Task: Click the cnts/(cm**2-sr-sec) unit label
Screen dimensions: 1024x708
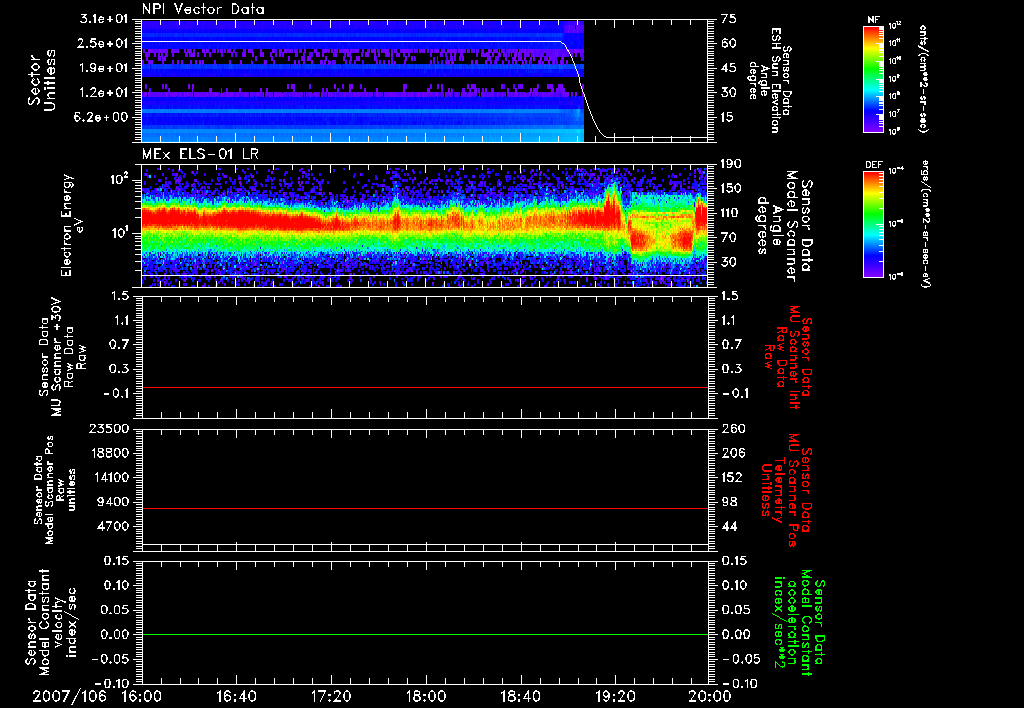Action: click(x=923, y=79)
